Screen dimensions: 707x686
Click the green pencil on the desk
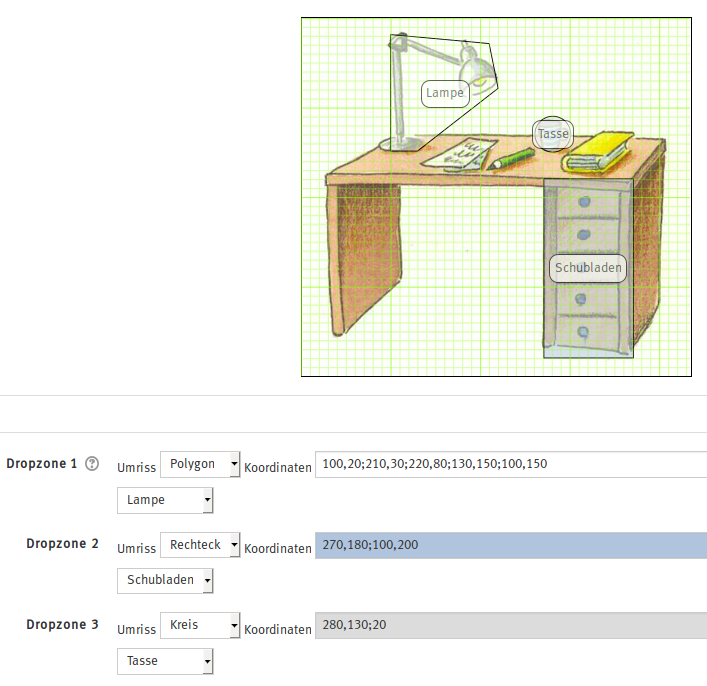click(x=512, y=159)
